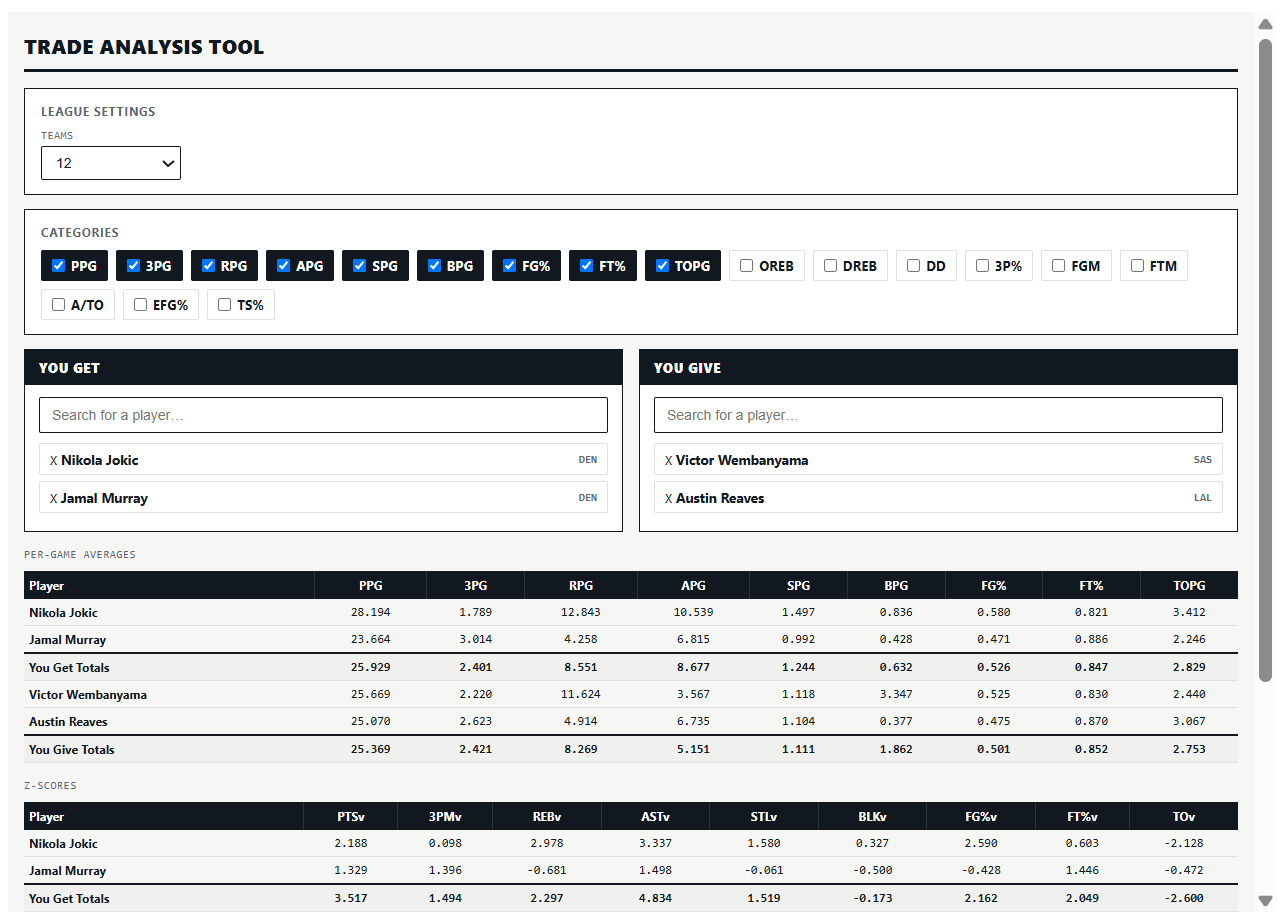Click the BPG column header in averages table

(x=896, y=586)
